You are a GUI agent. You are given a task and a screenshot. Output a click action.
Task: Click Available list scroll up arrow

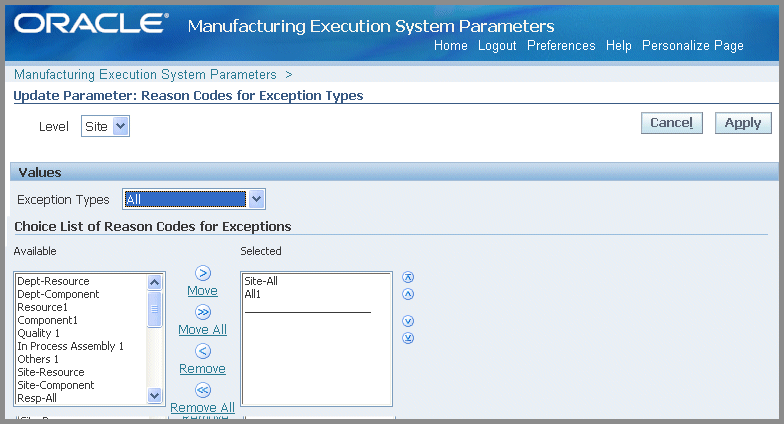[x=154, y=282]
